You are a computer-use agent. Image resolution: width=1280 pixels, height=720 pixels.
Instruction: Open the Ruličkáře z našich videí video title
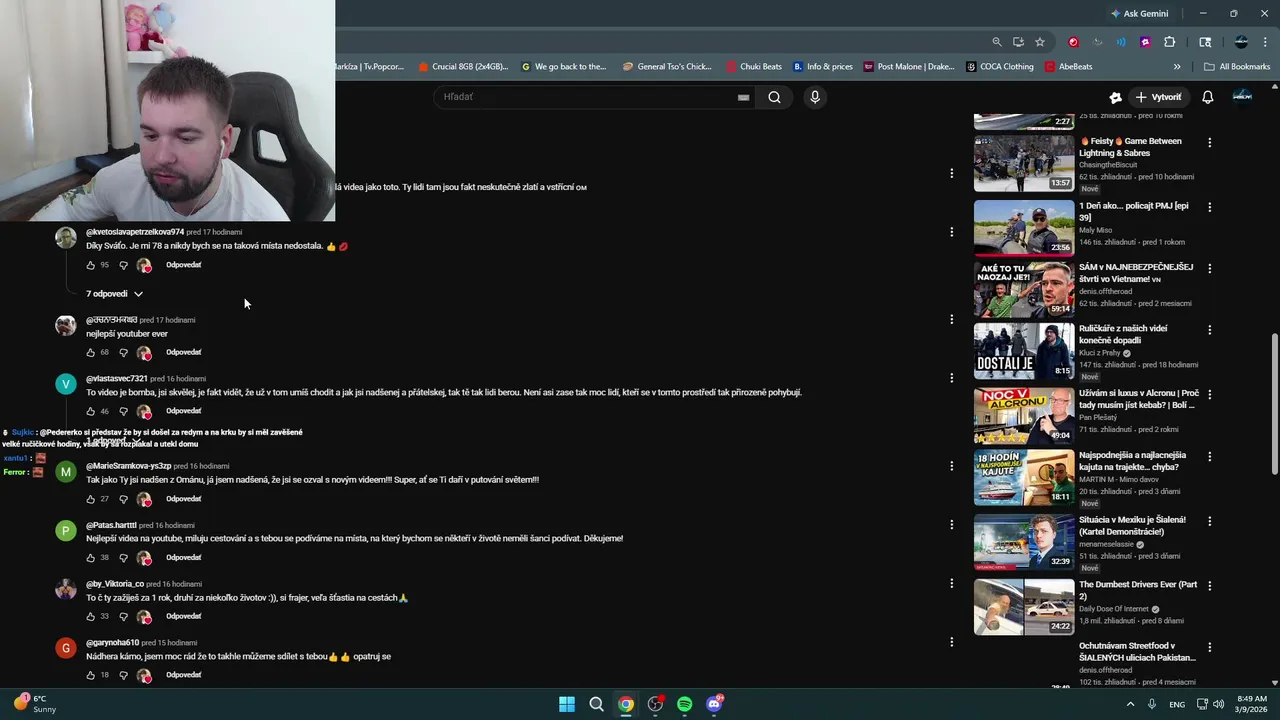tap(1123, 334)
